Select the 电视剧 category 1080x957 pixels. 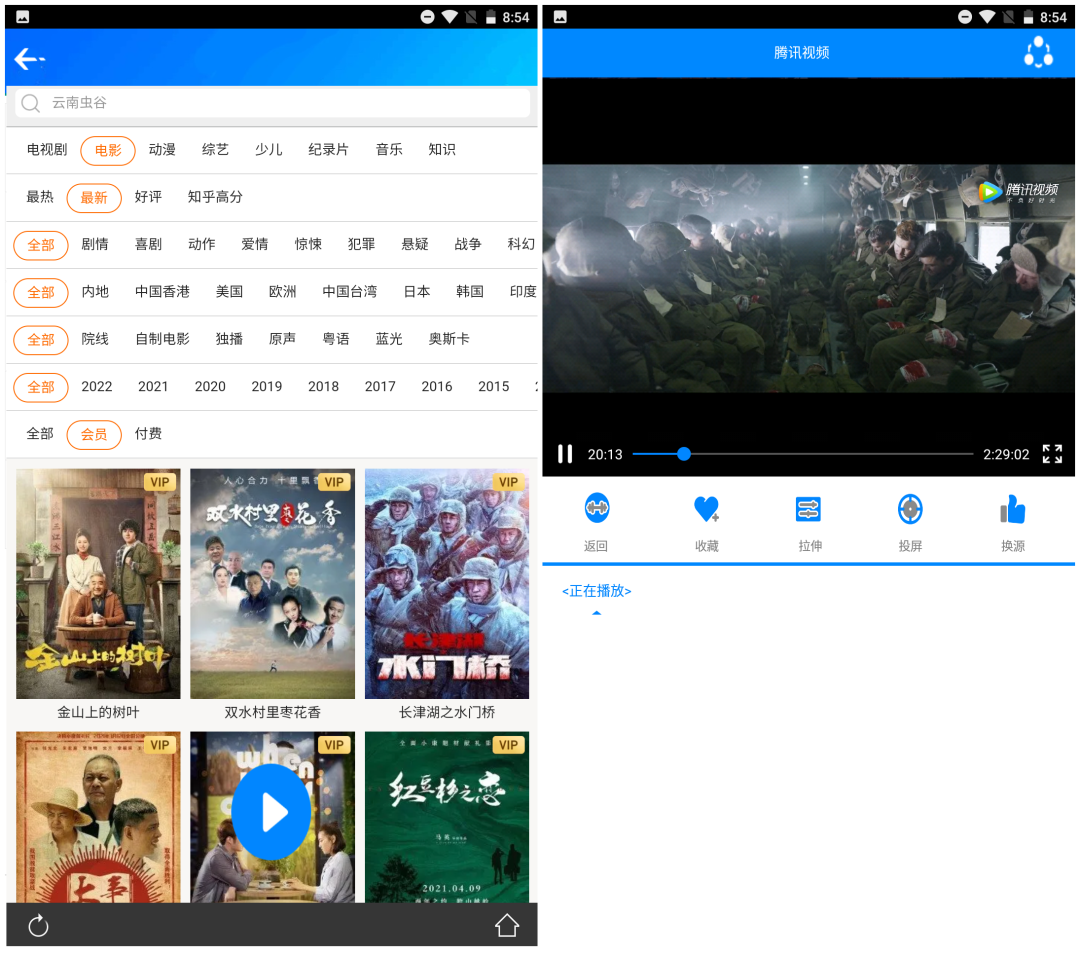(x=47, y=150)
